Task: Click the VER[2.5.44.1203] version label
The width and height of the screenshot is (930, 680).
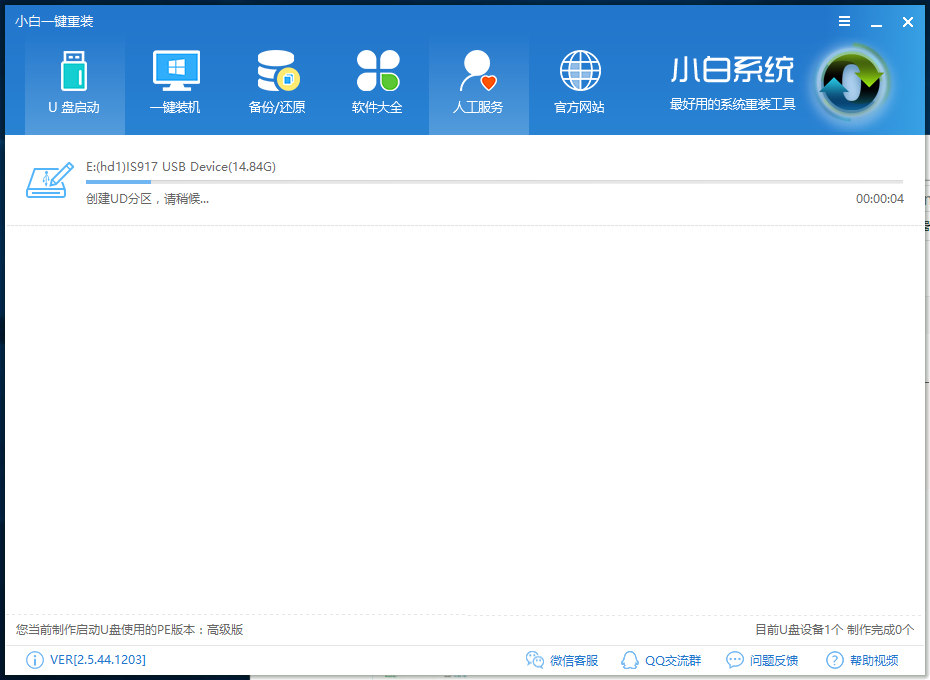Action: (95, 660)
